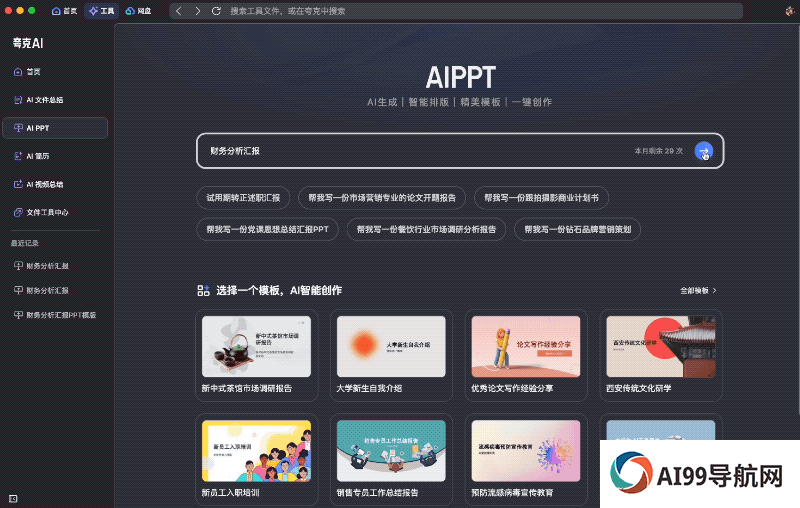
Task: Go back with the left arrow
Action: [179, 11]
